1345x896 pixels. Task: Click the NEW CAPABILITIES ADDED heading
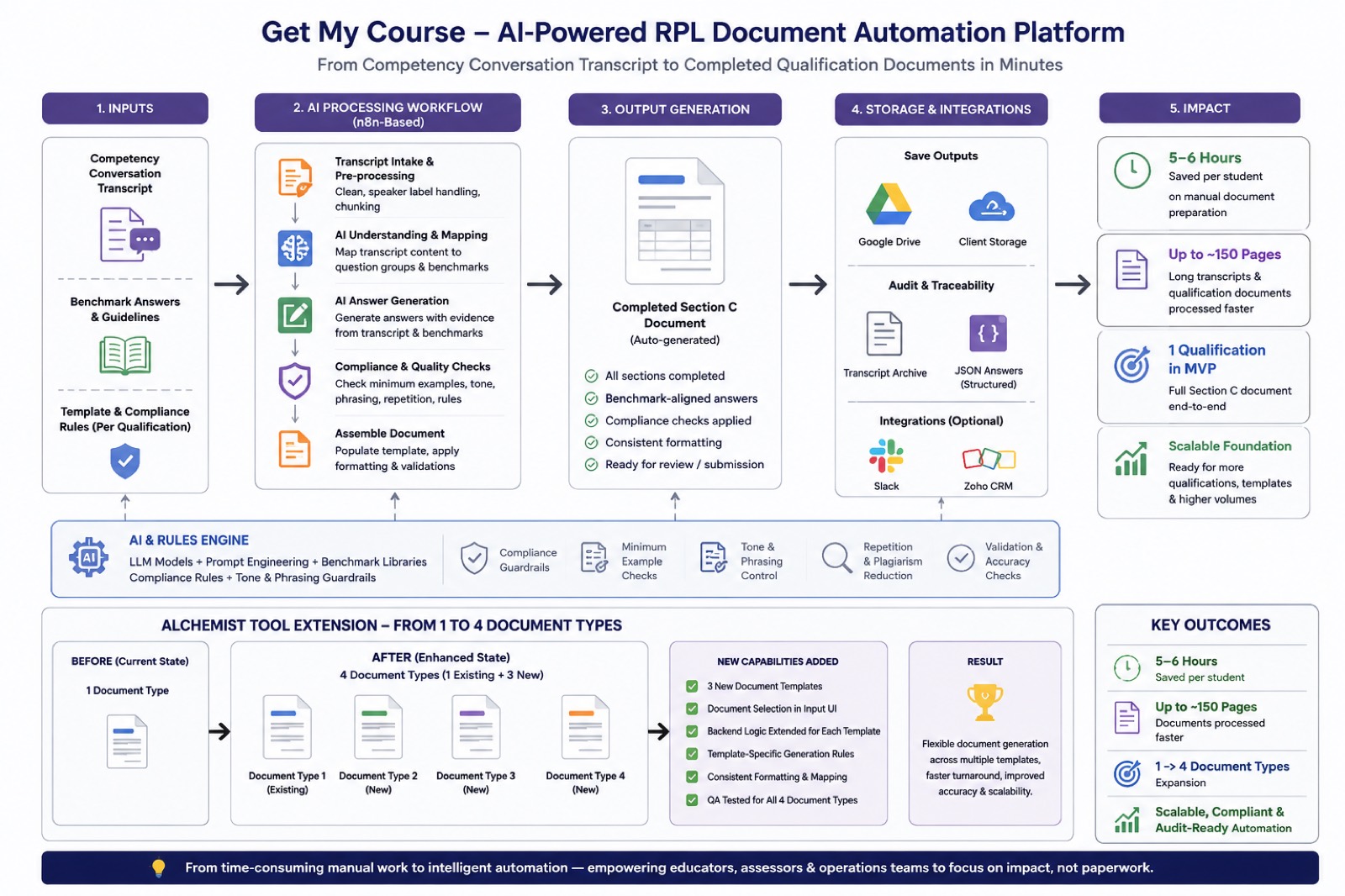(778, 661)
